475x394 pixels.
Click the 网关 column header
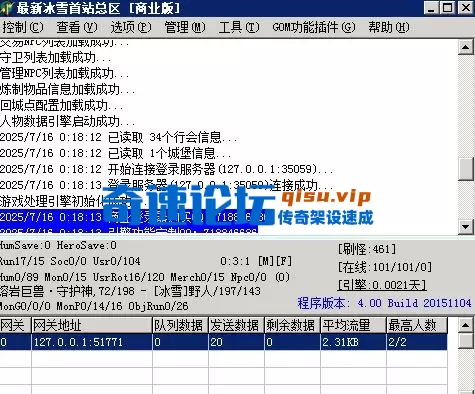(x=15, y=325)
